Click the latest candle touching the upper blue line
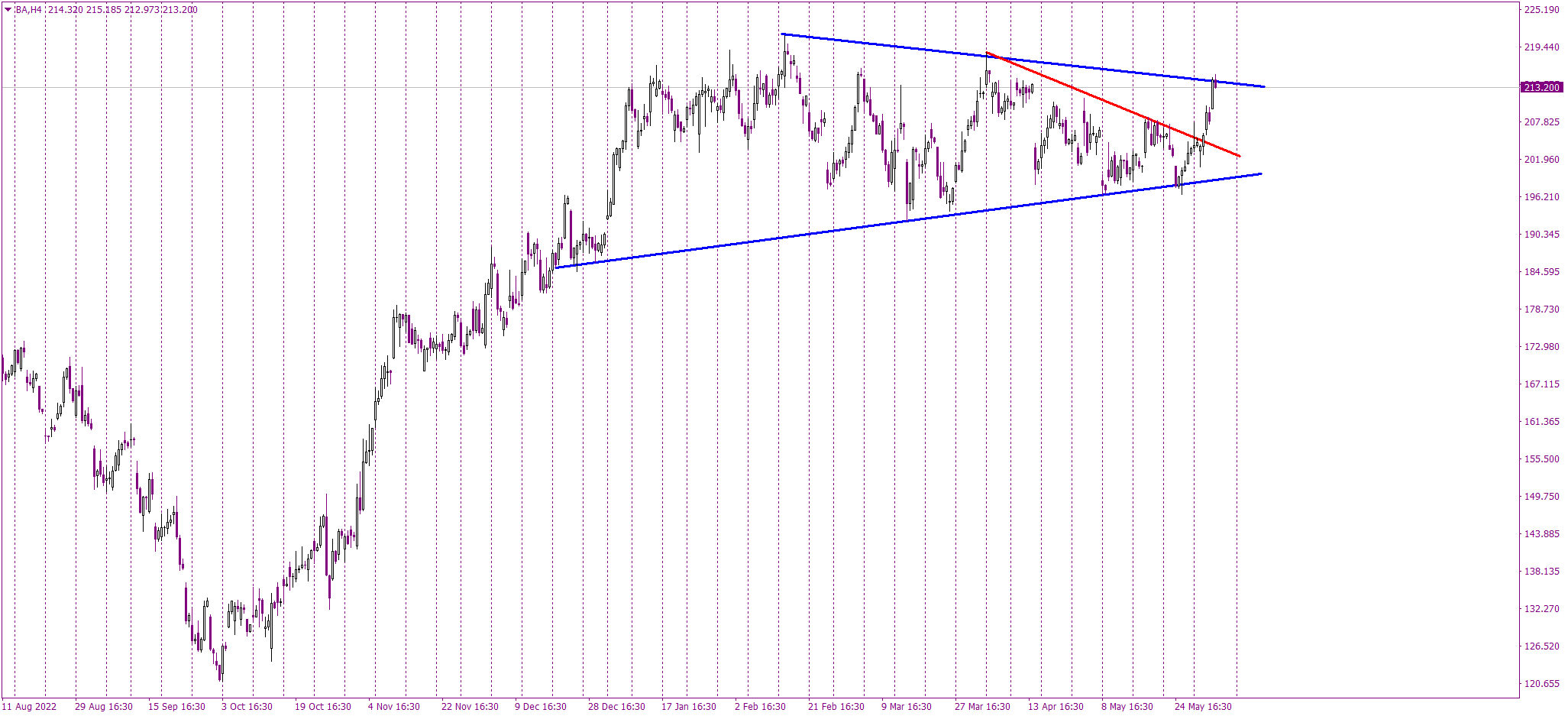1568x716 pixels. coord(1214,83)
